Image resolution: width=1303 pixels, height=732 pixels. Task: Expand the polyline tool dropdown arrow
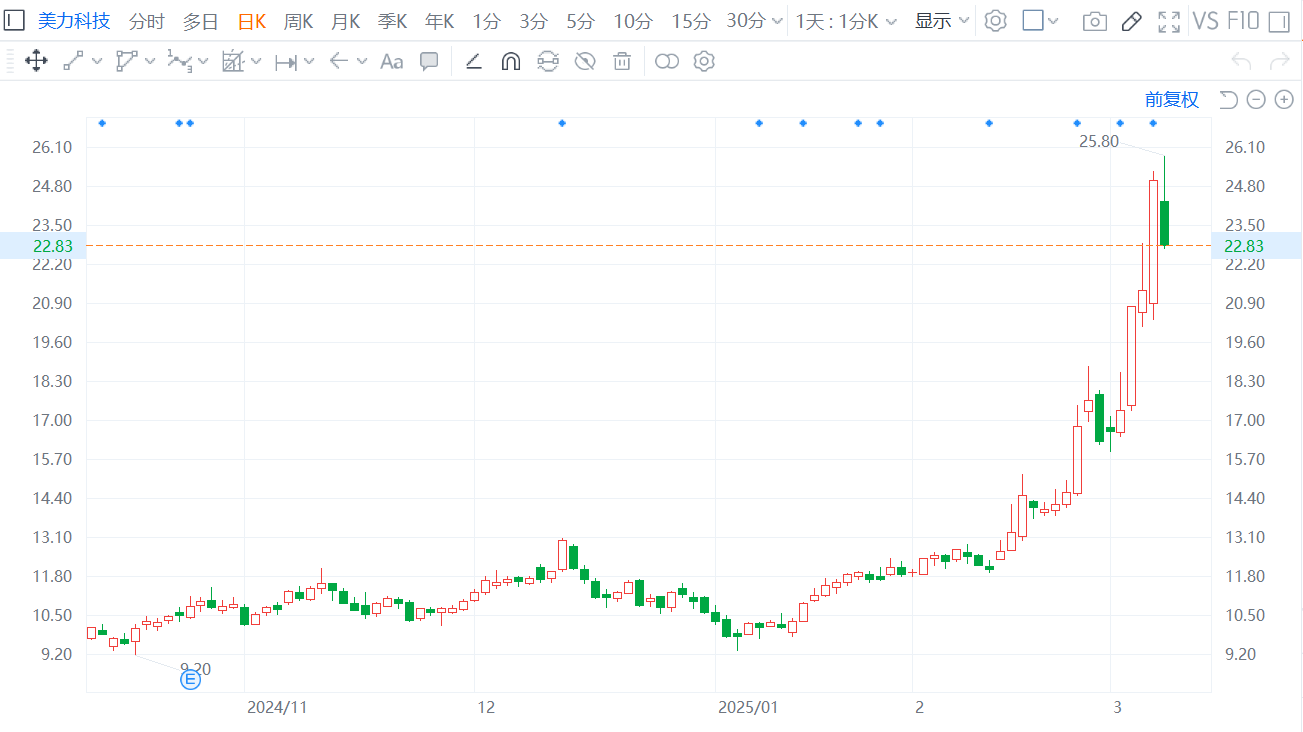point(150,62)
